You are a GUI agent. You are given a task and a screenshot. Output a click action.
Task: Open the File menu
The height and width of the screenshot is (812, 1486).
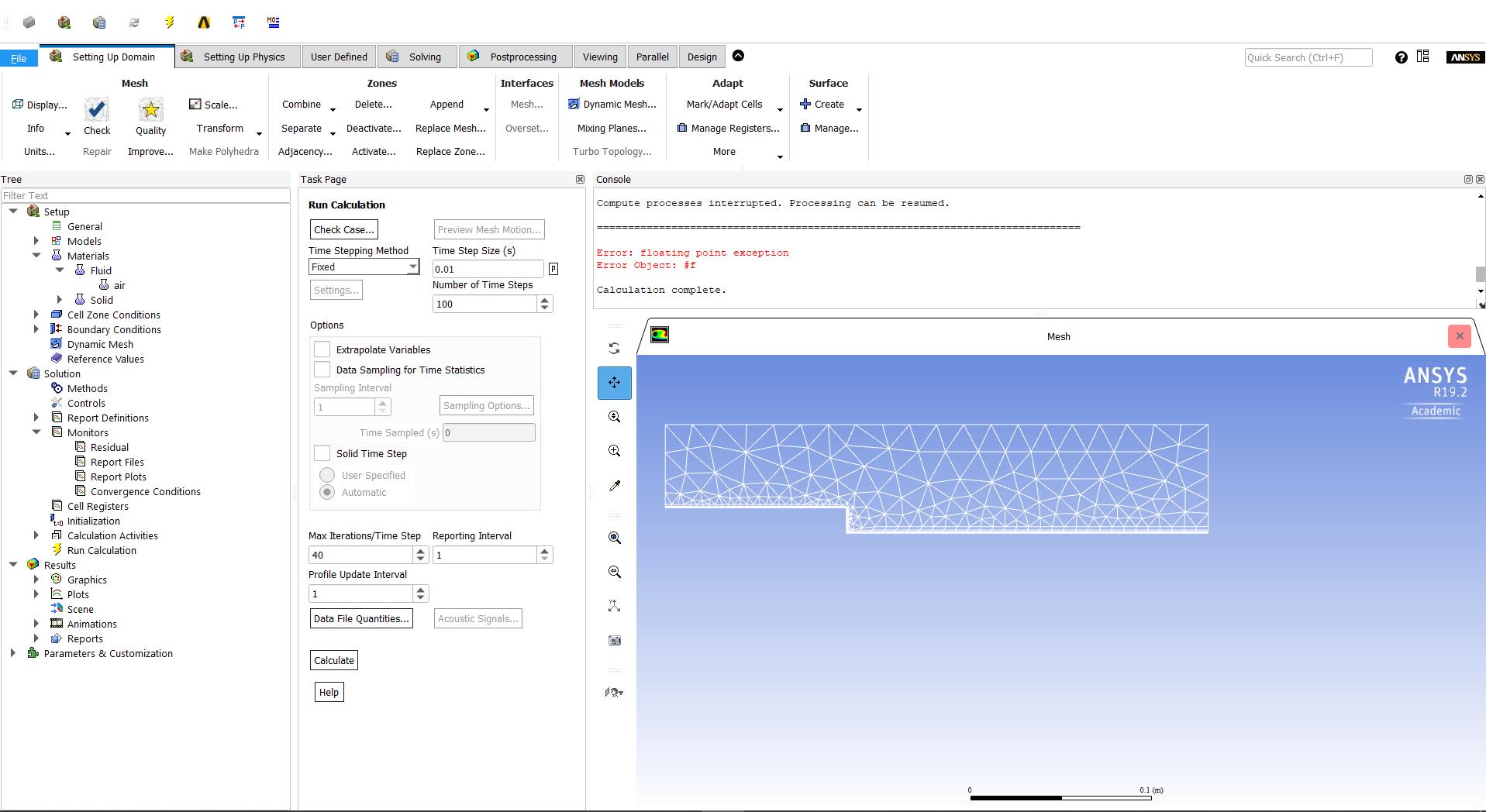point(19,58)
